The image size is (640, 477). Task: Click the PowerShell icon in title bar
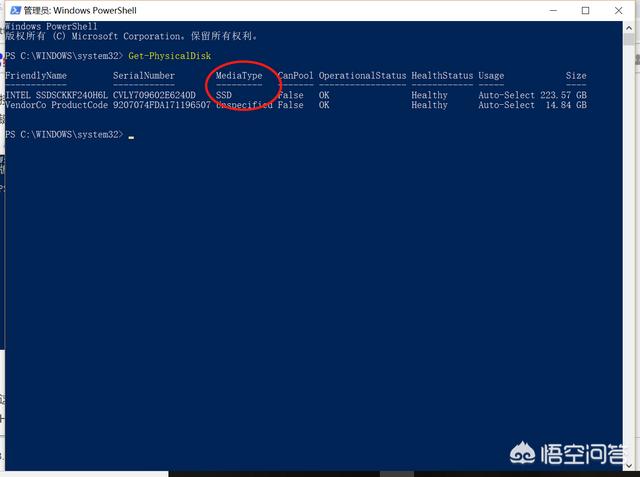tap(16, 10)
